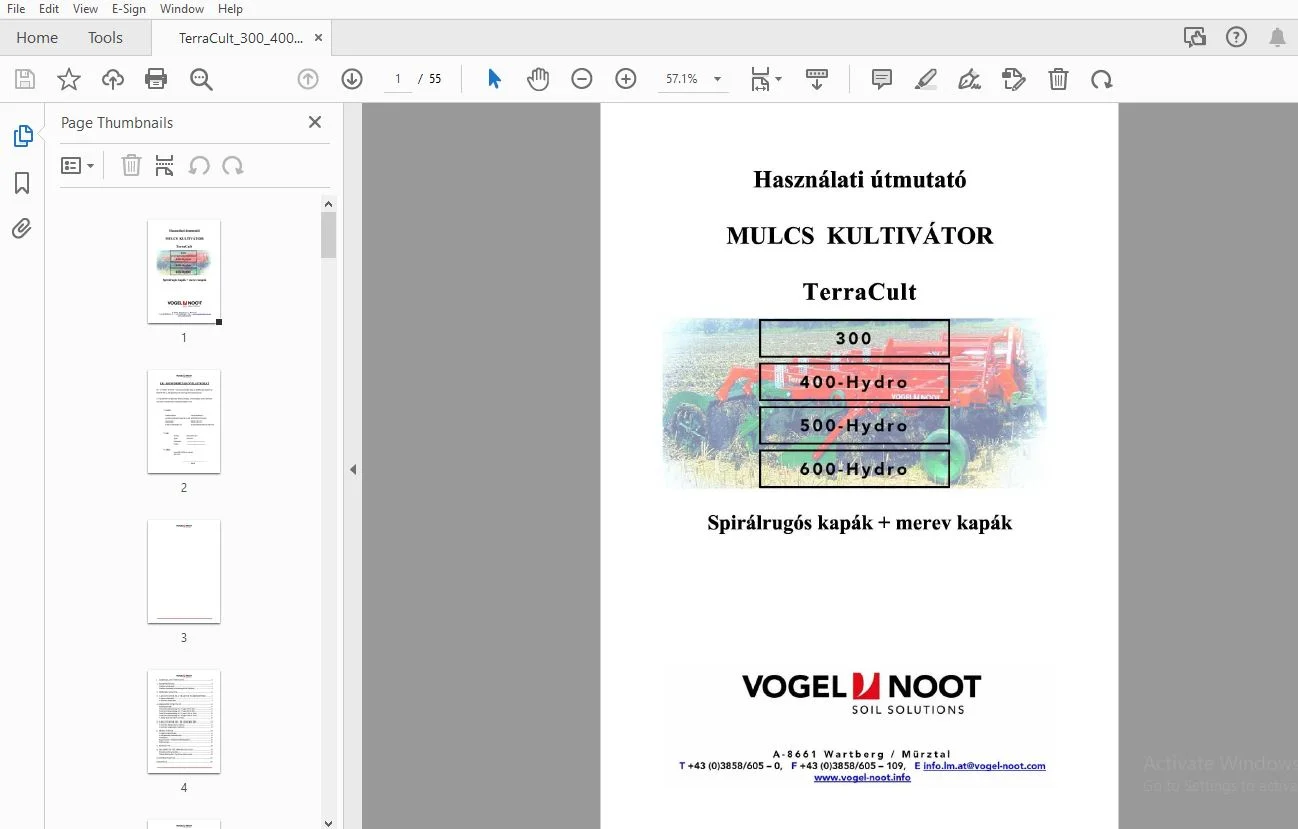Open the www.vogel-noot.info link

tap(862, 777)
